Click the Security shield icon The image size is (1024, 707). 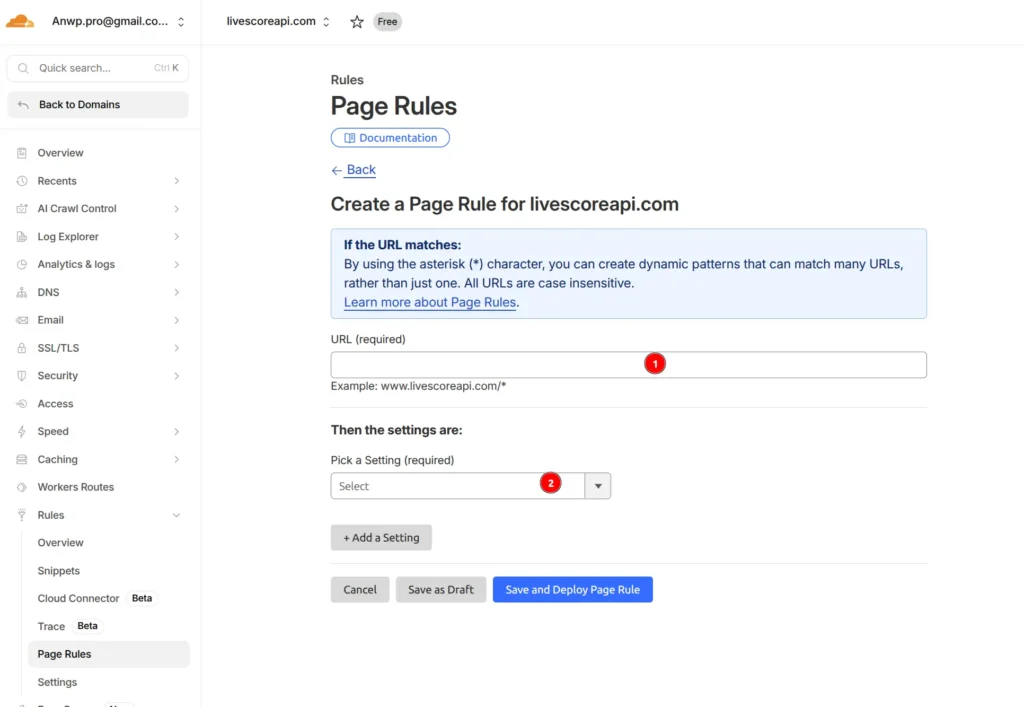coord(22,375)
